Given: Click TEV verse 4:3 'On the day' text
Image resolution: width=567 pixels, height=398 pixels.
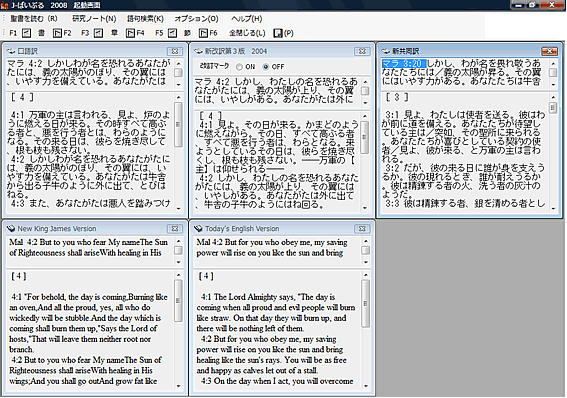Looking at the screenshot, I should click(277, 381).
